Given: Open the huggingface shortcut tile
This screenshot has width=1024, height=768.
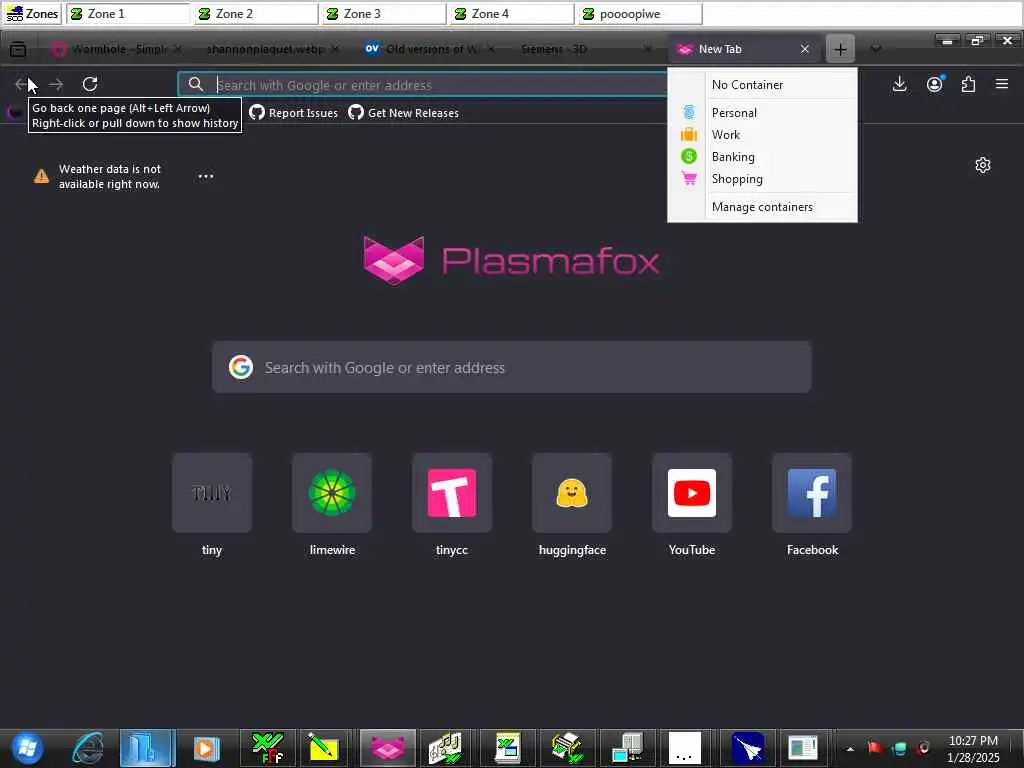Looking at the screenshot, I should 572,493.
